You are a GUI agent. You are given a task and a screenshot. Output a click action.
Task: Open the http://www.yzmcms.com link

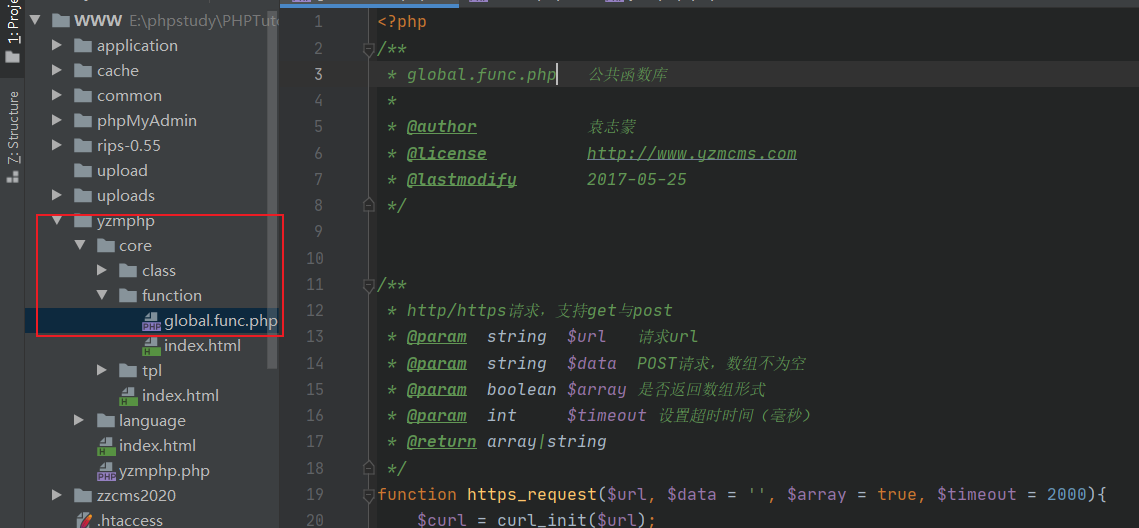pyautogui.click(x=691, y=153)
